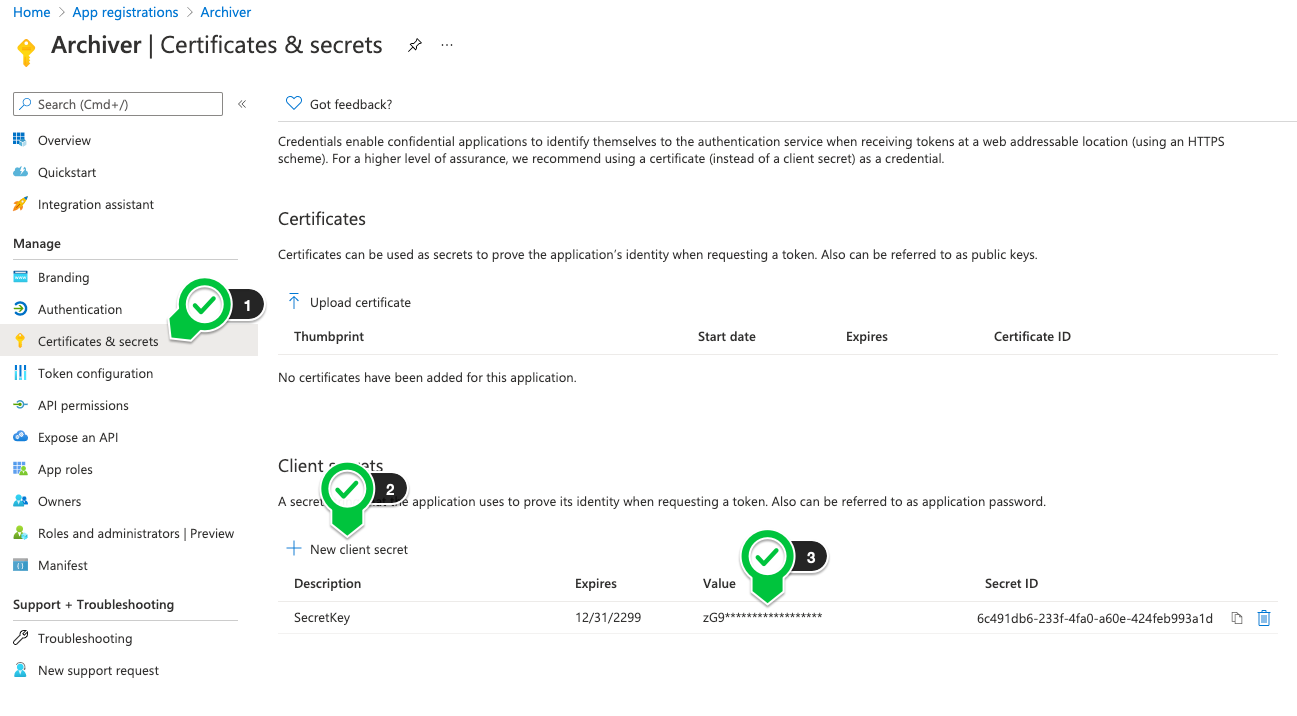Click the upload arrow icon
1297x716 pixels.
[x=294, y=301]
